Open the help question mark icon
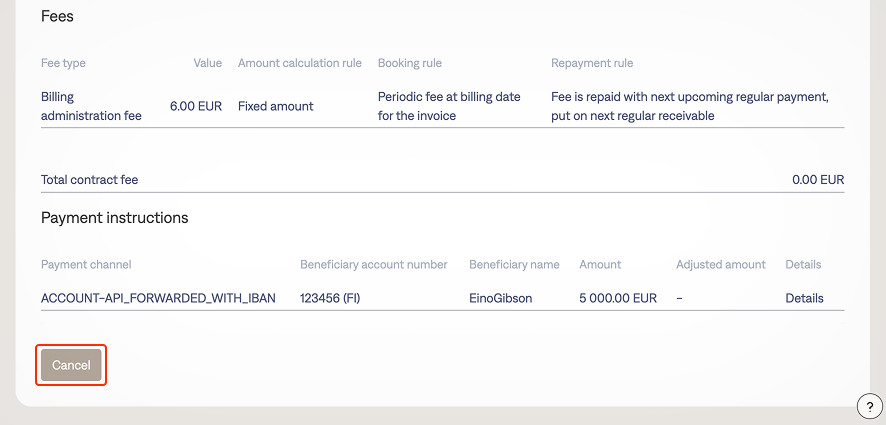The width and height of the screenshot is (886, 425). (x=870, y=406)
